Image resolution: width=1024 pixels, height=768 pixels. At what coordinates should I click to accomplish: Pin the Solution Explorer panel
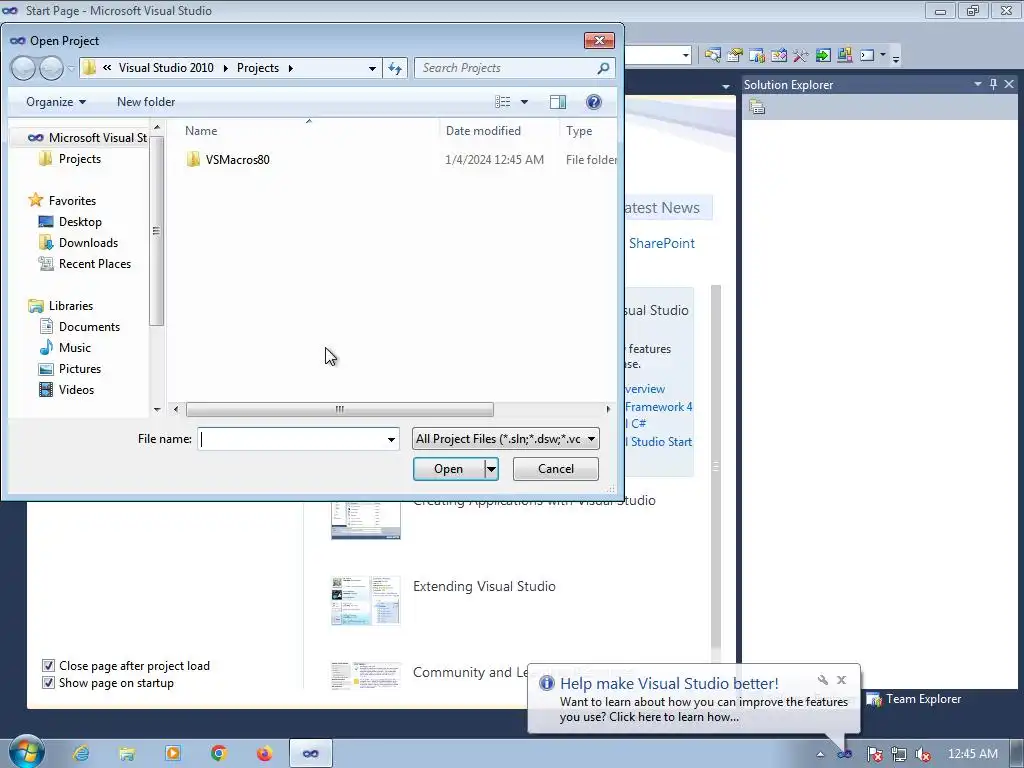click(993, 84)
